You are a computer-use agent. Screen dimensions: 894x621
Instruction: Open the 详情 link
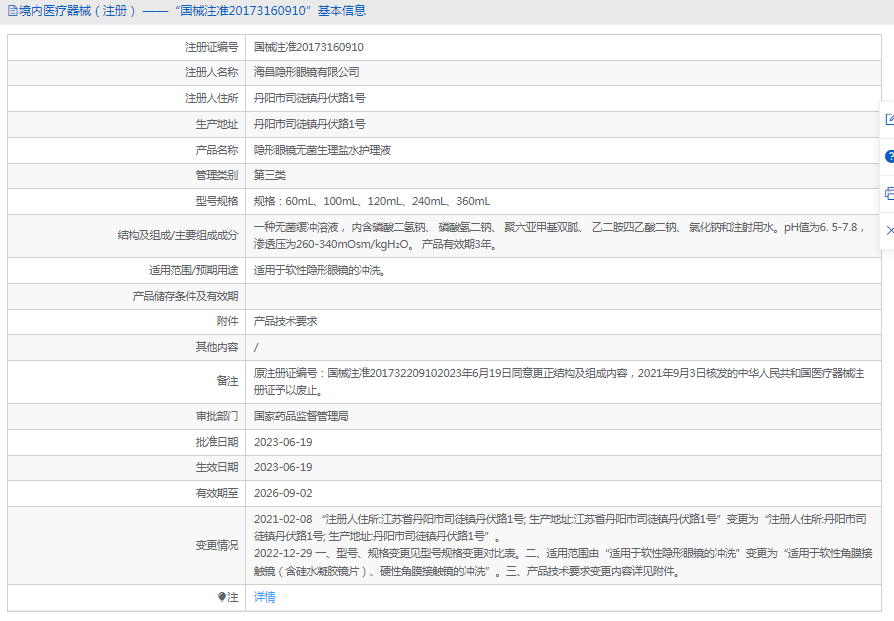tap(264, 597)
